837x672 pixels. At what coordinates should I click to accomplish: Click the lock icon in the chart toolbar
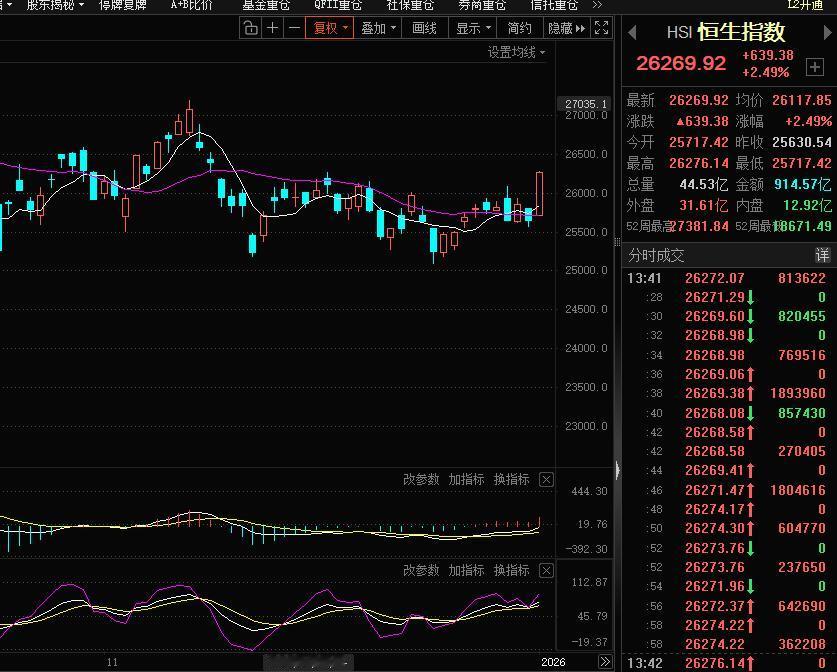[x=252, y=28]
